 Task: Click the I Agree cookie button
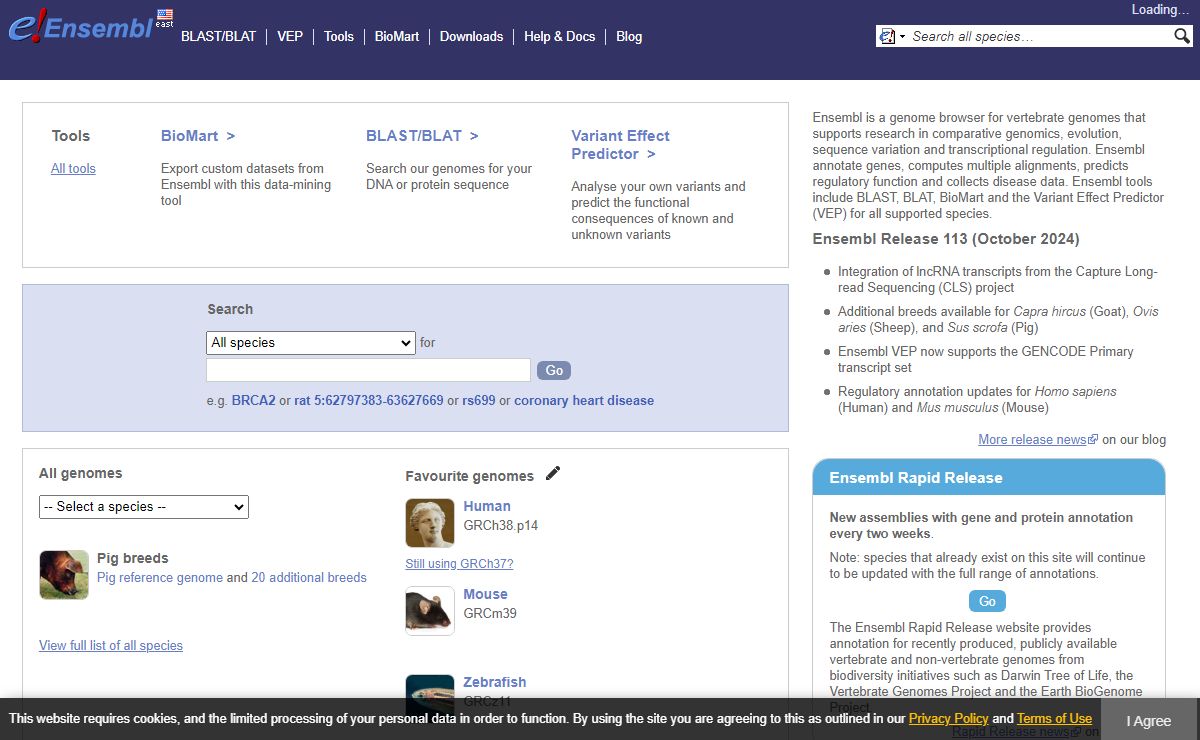click(1148, 720)
